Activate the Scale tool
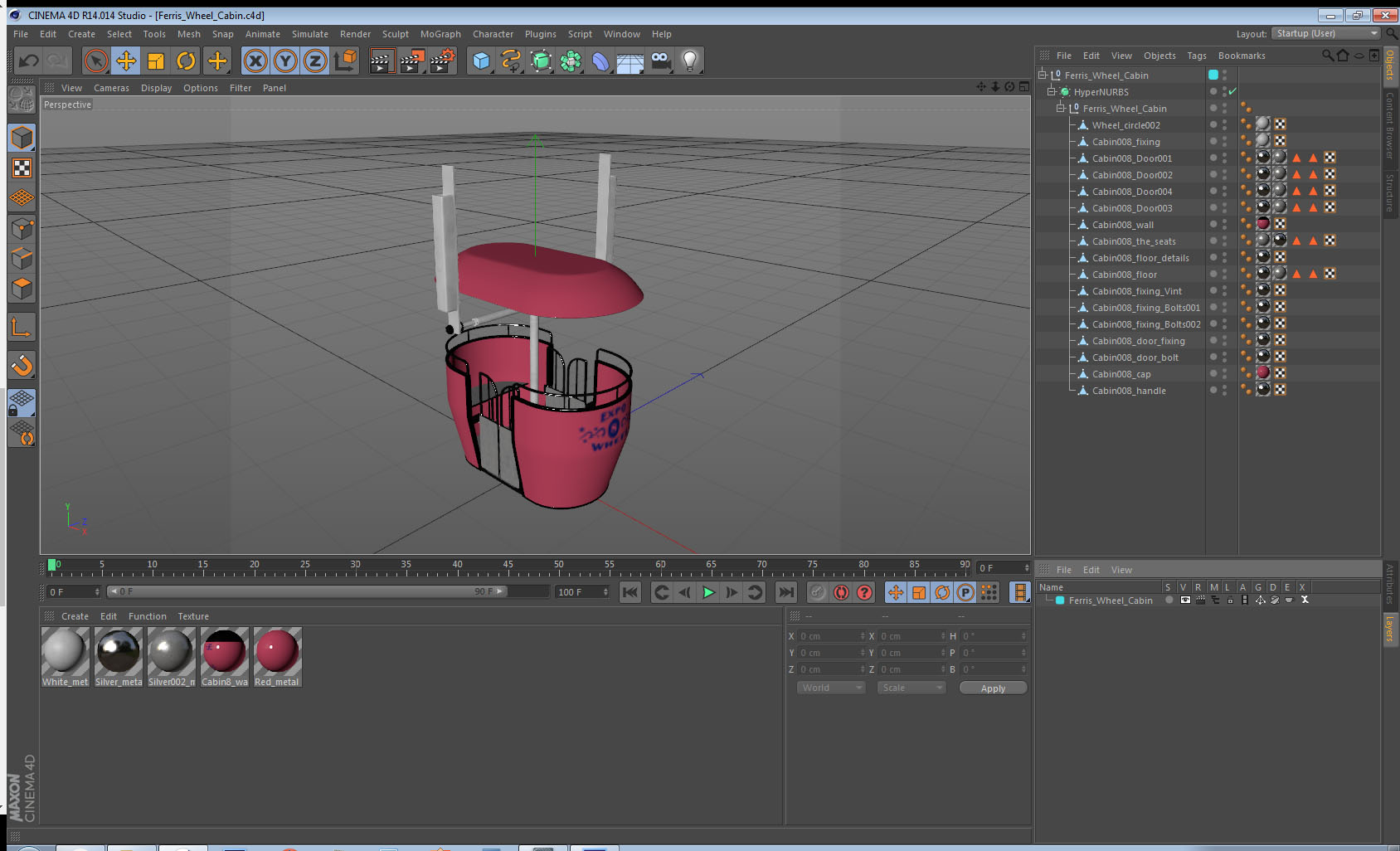Viewport: 1400px width, 851px height. point(156,61)
